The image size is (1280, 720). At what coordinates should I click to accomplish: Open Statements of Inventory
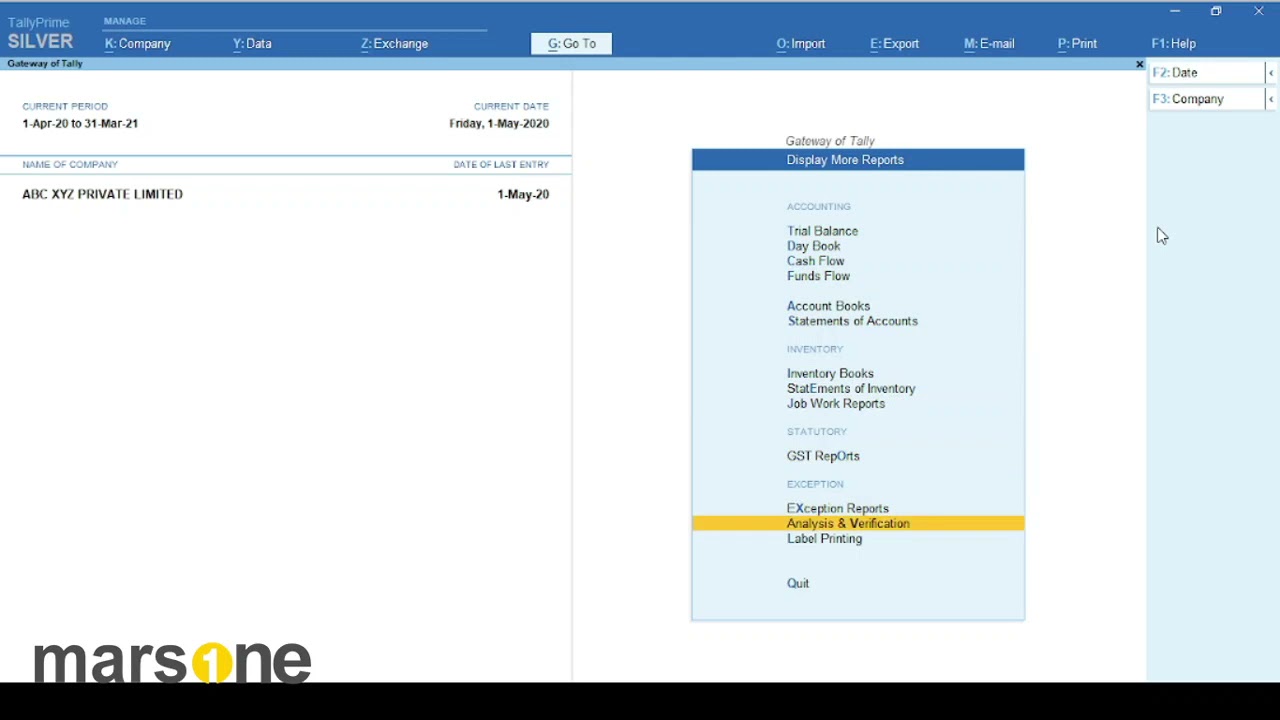point(851,389)
